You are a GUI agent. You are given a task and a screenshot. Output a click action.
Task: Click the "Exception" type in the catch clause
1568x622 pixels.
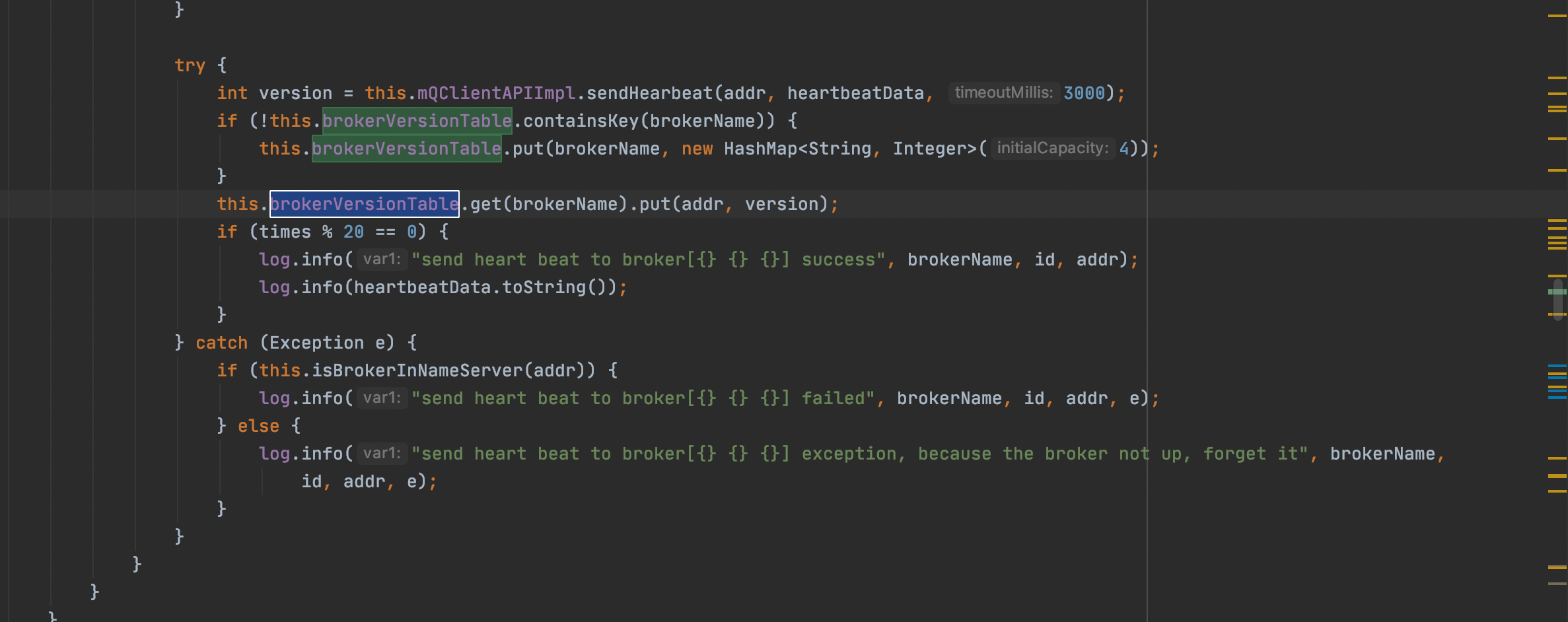point(316,343)
